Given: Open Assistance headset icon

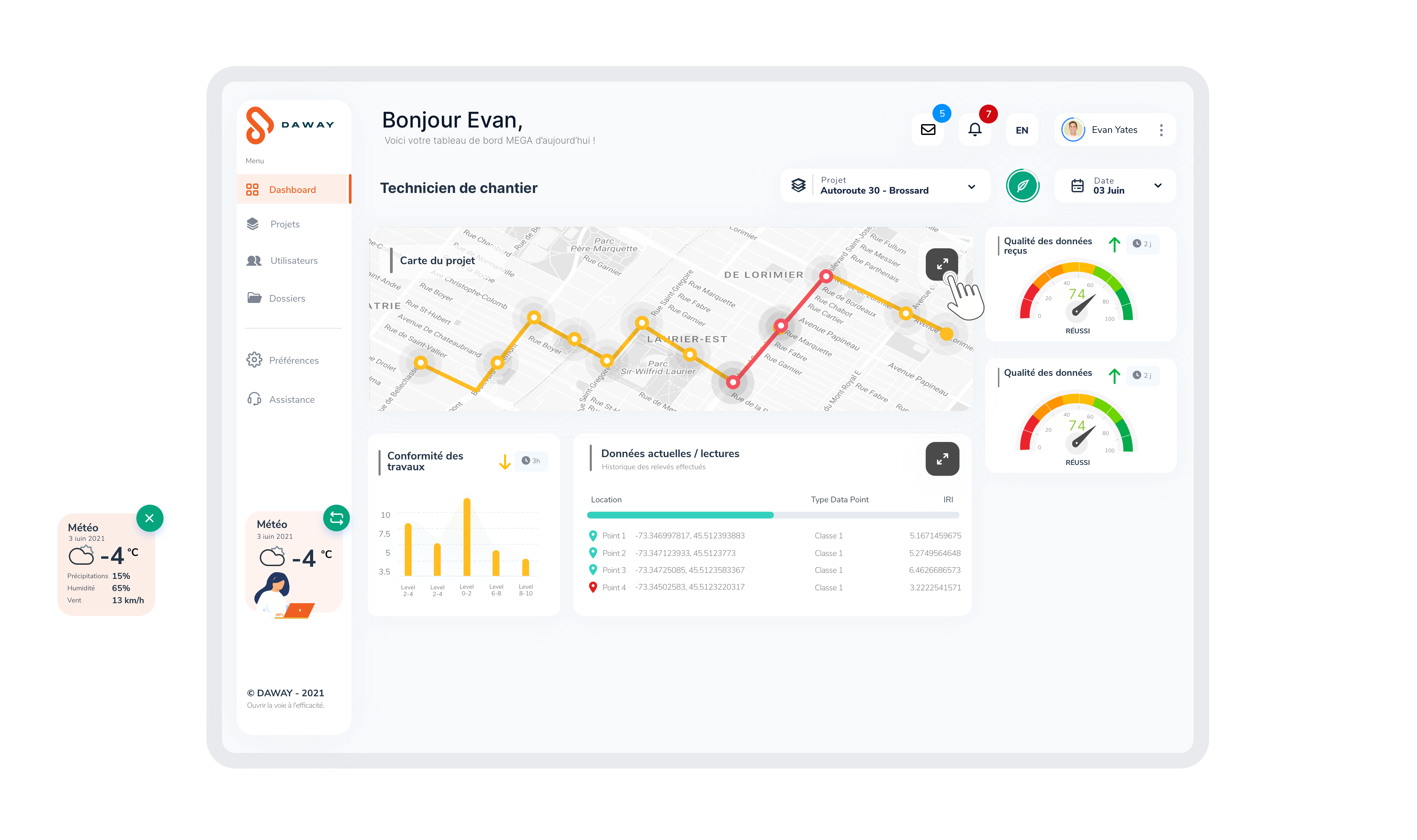Looking at the screenshot, I should tap(254, 400).
